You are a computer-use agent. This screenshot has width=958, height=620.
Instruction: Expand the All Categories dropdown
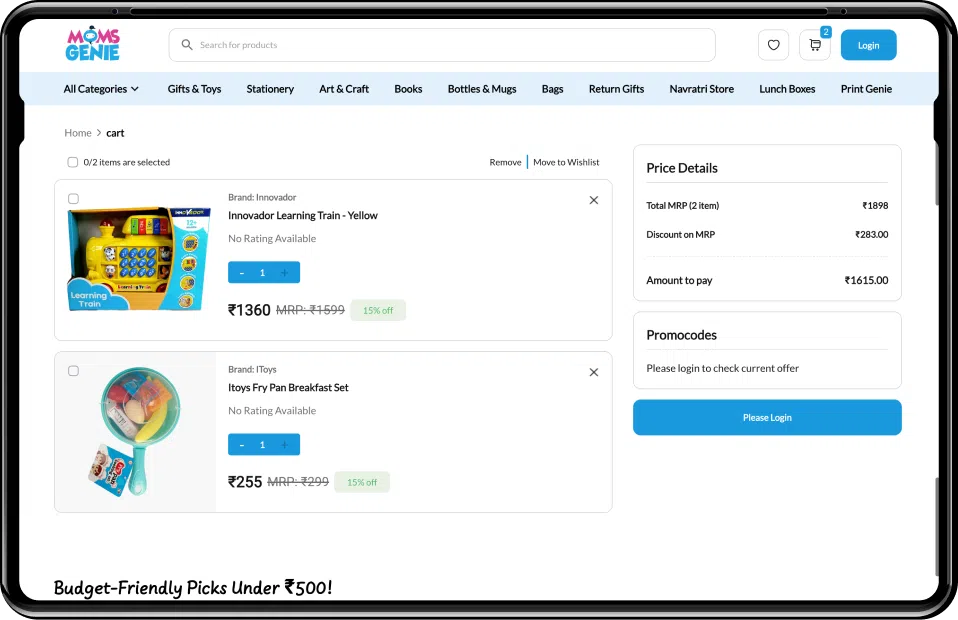(x=100, y=88)
